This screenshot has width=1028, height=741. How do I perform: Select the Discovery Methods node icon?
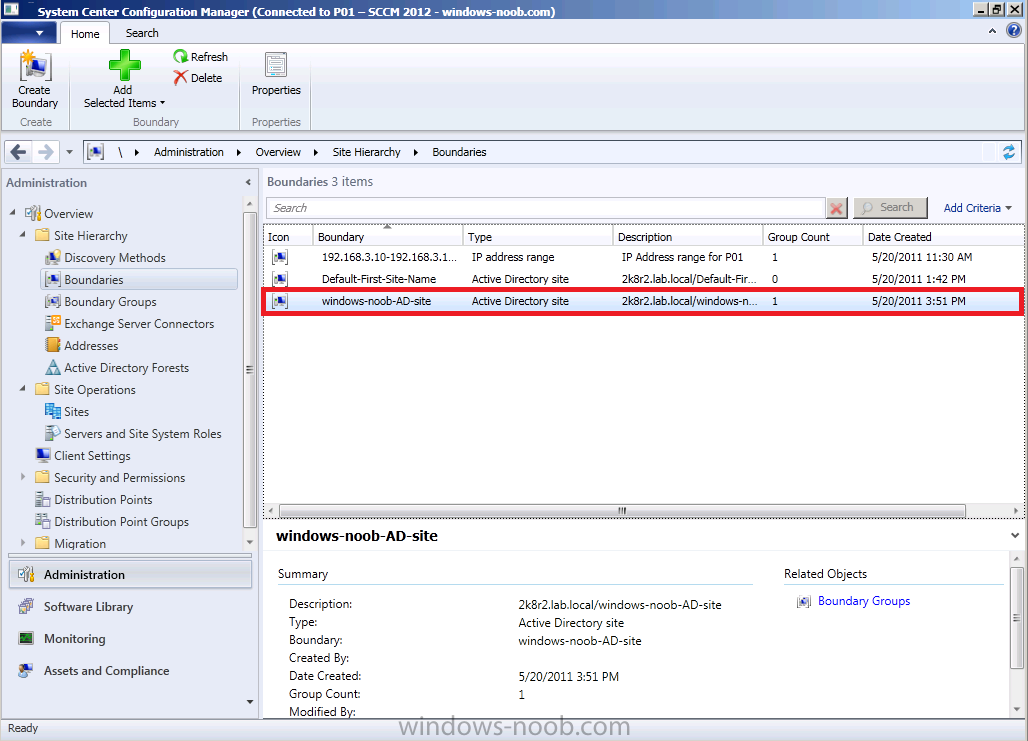coord(52,258)
